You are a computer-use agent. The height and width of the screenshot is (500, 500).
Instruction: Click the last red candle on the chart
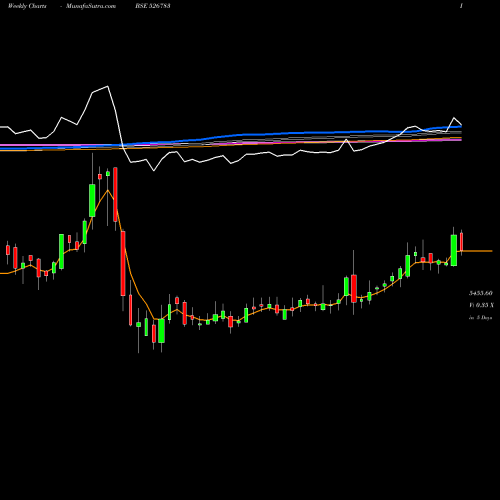462,242
